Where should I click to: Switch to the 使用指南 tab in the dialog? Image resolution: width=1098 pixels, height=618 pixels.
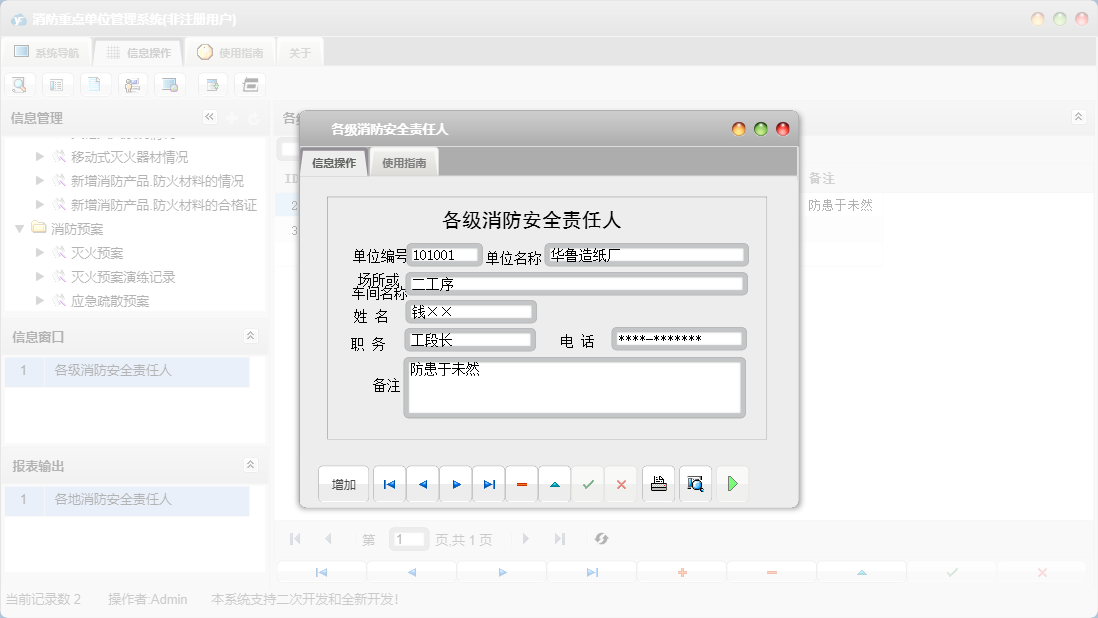click(x=404, y=160)
